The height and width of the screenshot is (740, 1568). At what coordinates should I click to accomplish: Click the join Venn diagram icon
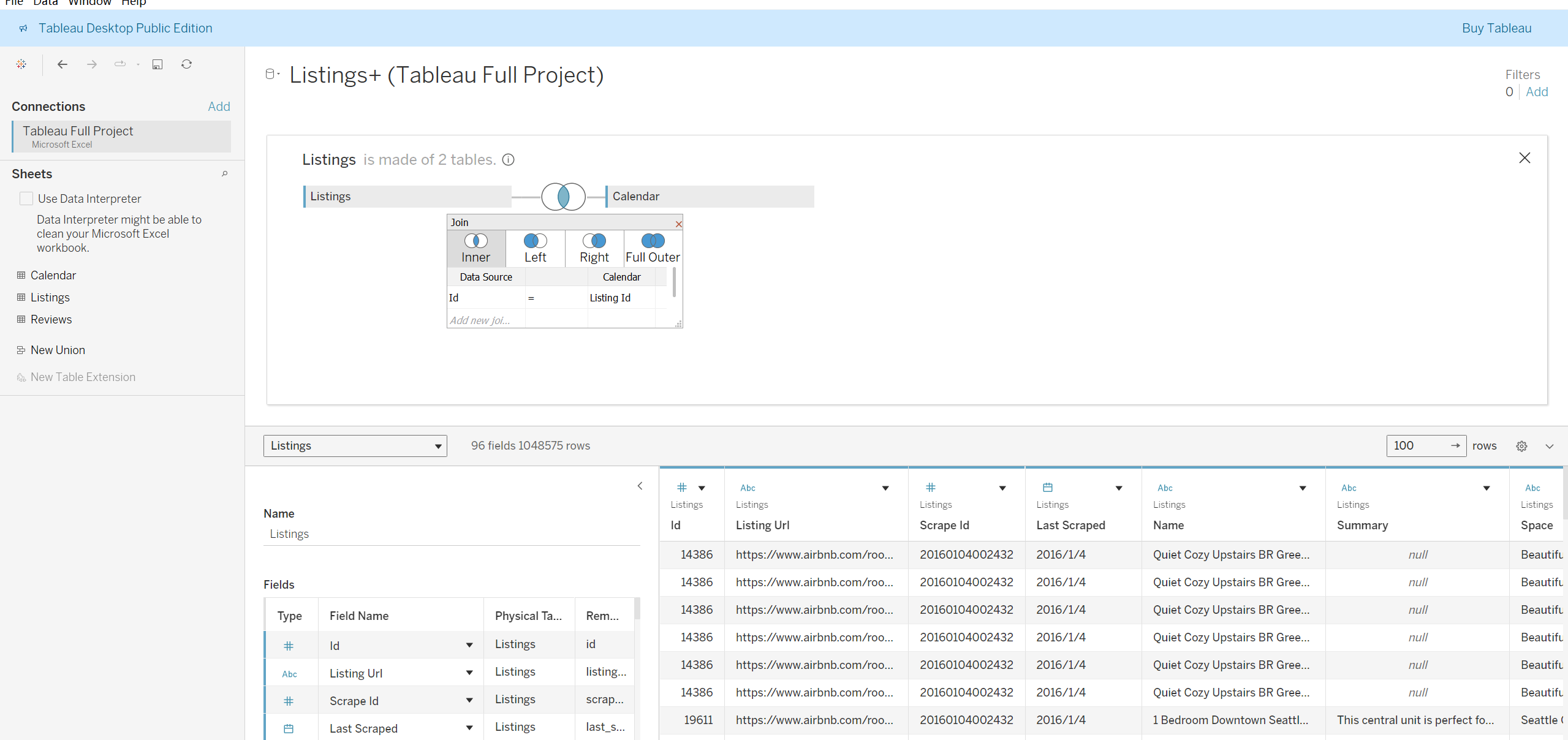(x=563, y=197)
